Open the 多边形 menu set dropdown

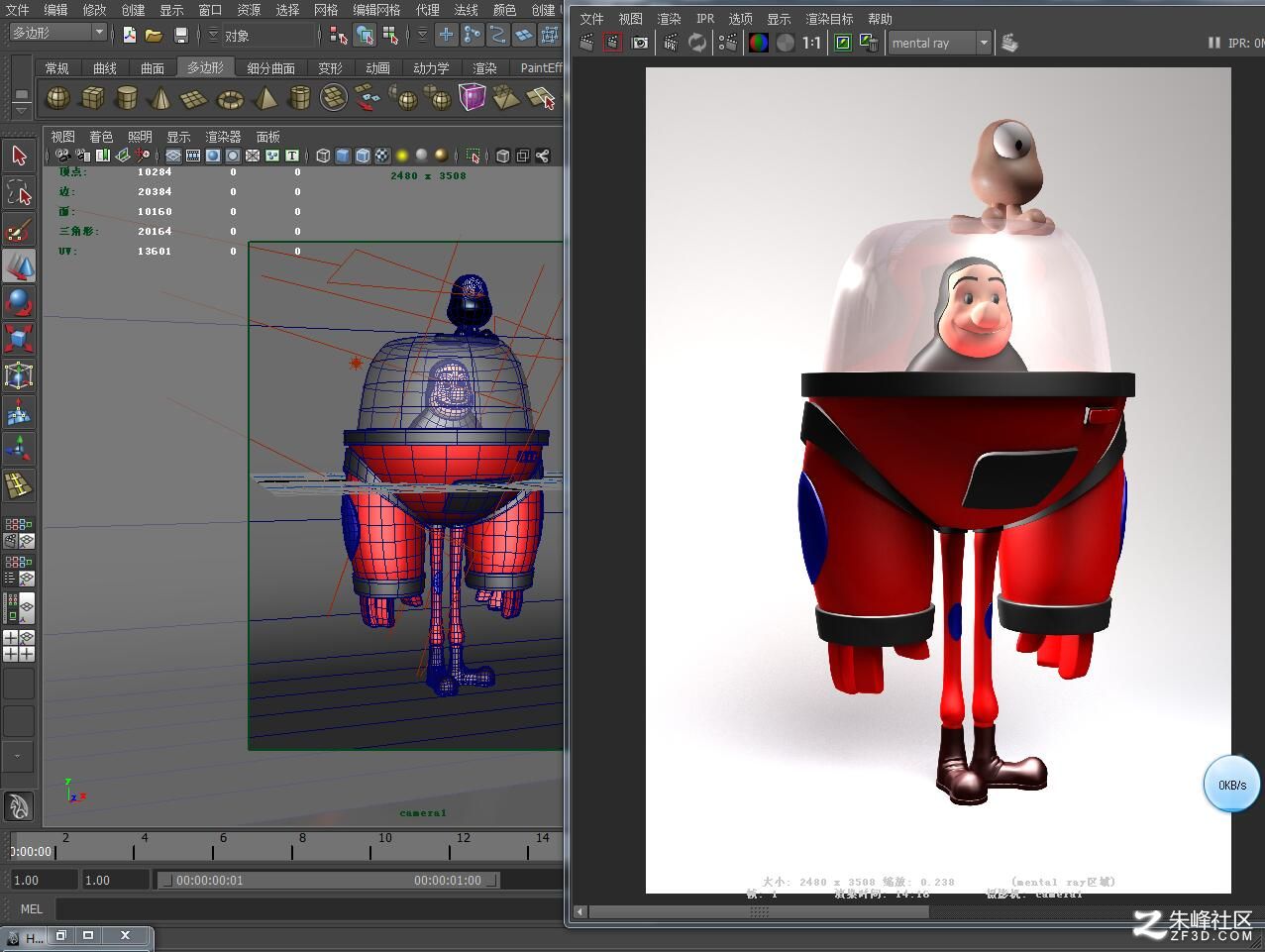pos(57,33)
